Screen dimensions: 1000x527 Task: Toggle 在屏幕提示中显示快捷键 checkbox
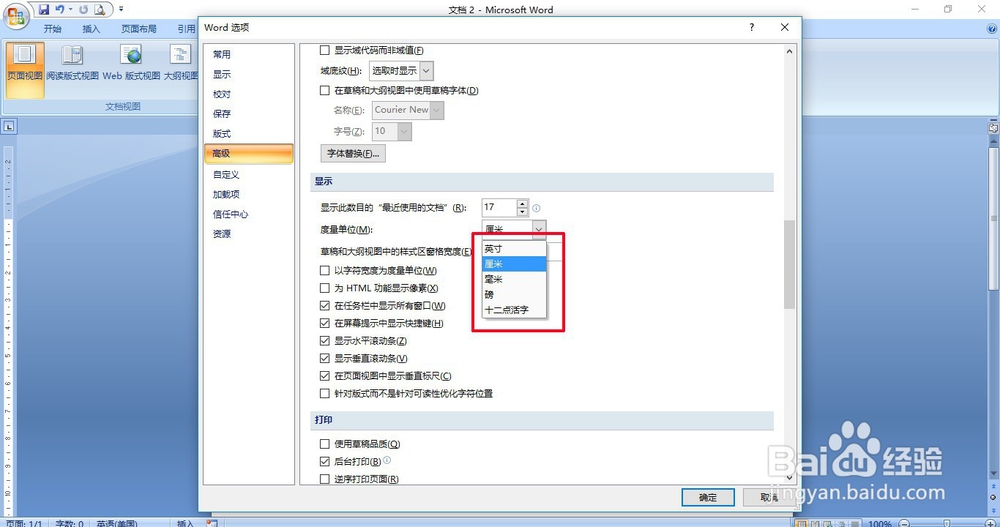click(x=325, y=323)
